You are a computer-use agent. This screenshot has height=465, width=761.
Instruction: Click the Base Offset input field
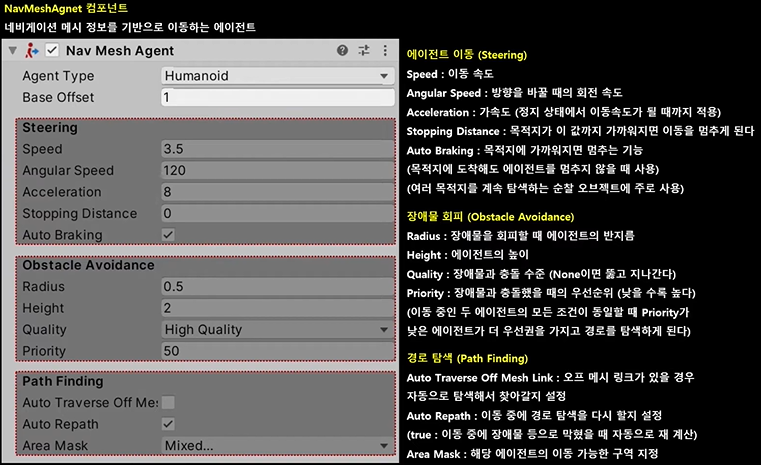(x=277, y=97)
